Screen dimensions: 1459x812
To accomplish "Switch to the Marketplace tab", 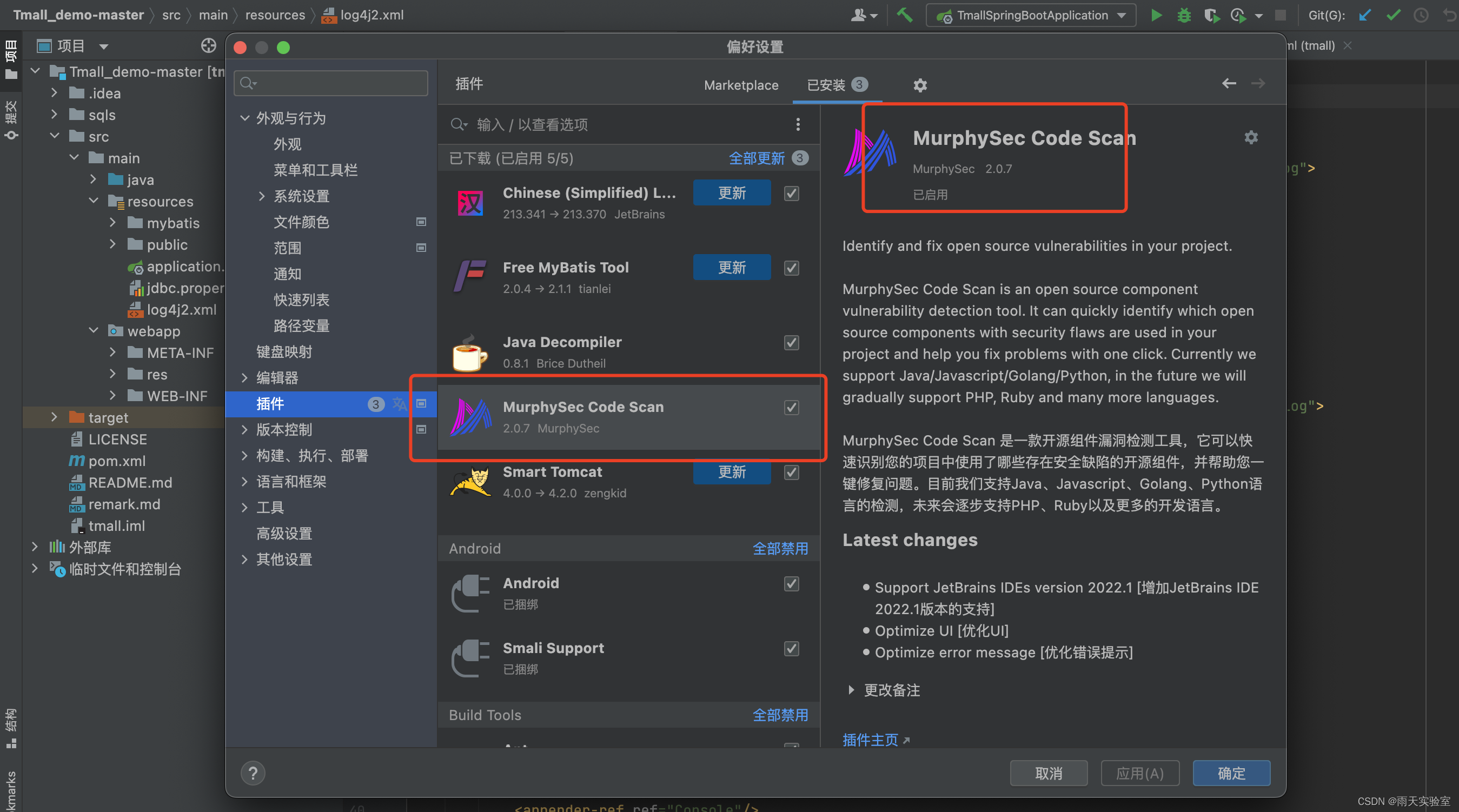I will point(741,85).
